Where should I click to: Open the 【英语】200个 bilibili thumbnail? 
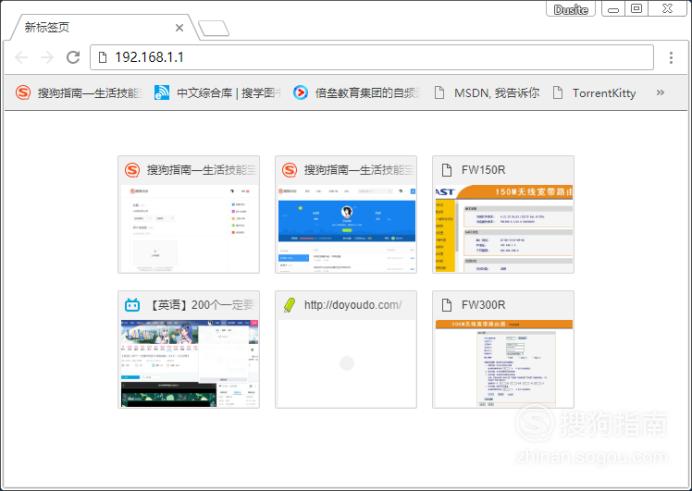188,349
